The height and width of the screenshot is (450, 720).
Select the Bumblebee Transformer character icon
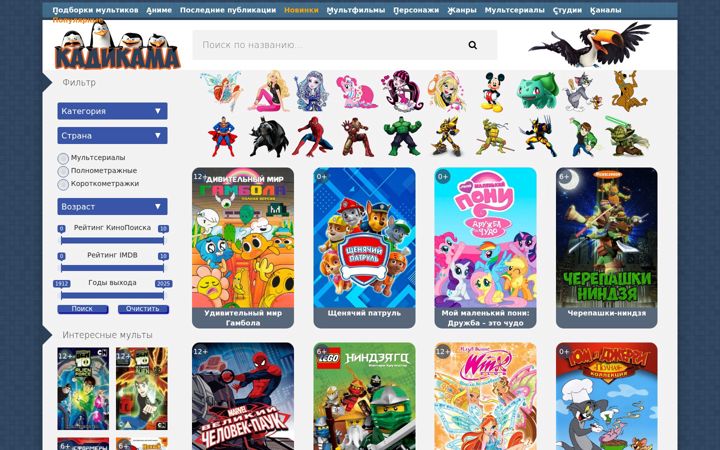(x=446, y=136)
